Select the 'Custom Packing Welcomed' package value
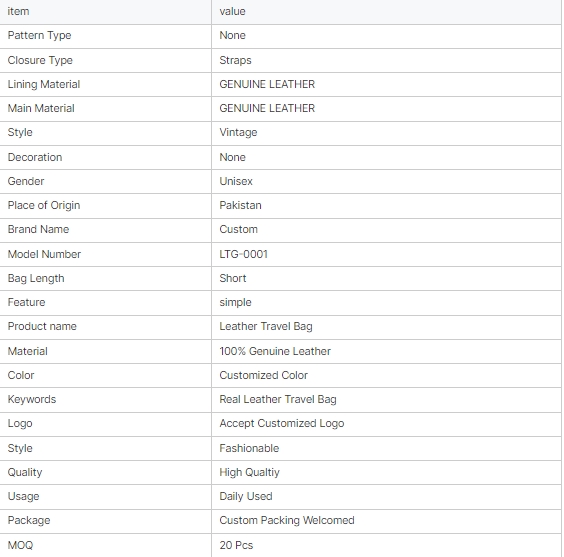Image resolution: width=564 pixels, height=557 pixels. click(x=287, y=521)
